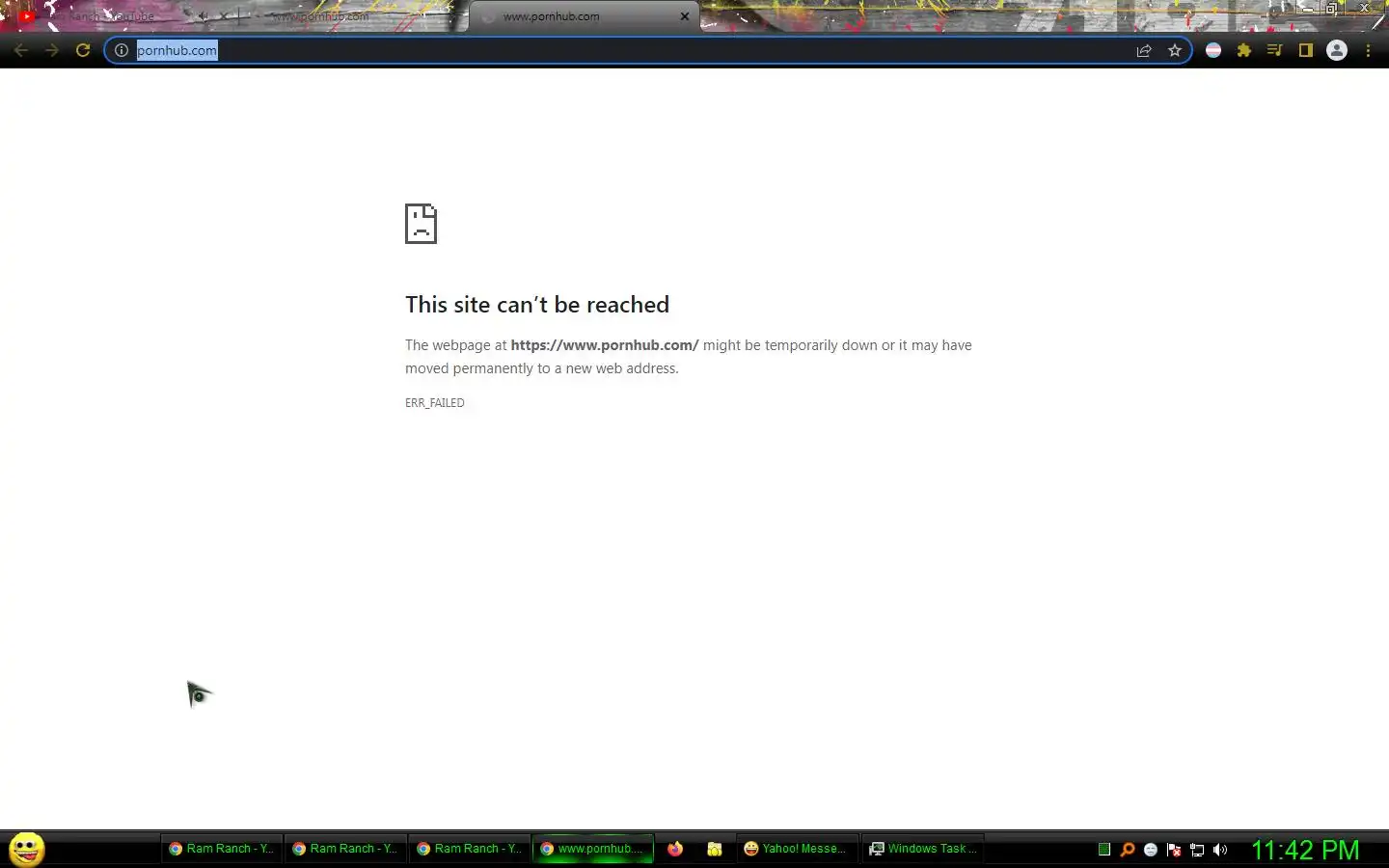Select the active www.pornhub.com tab
Screen dimensions: 1389x868
pyautogui.click(x=584, y=16)
